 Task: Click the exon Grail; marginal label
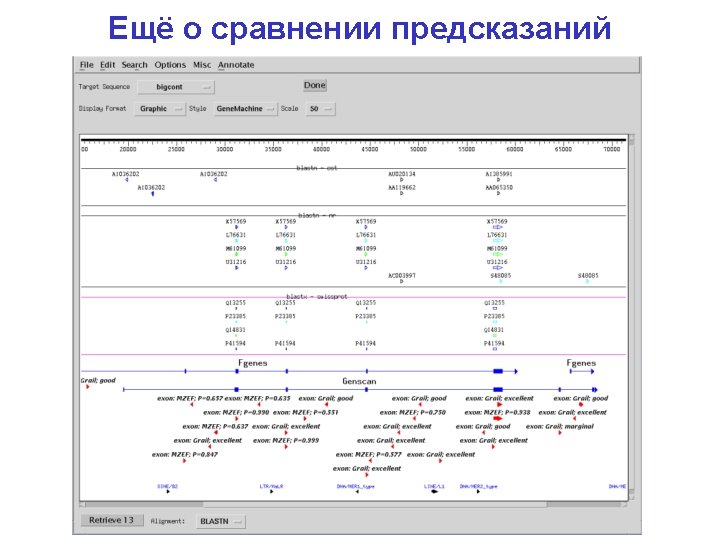560,426
